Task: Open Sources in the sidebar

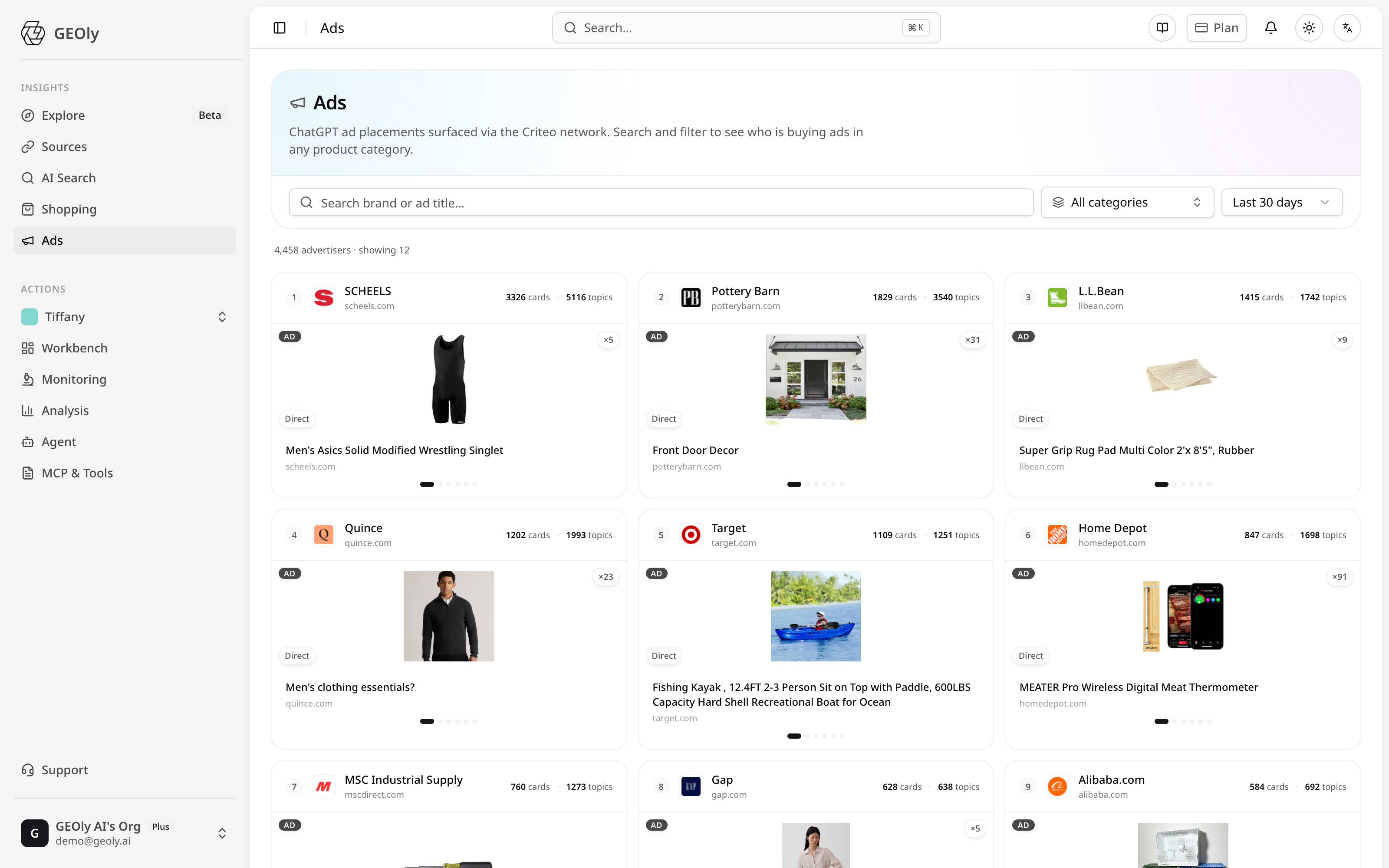Action: click(125, 146)
